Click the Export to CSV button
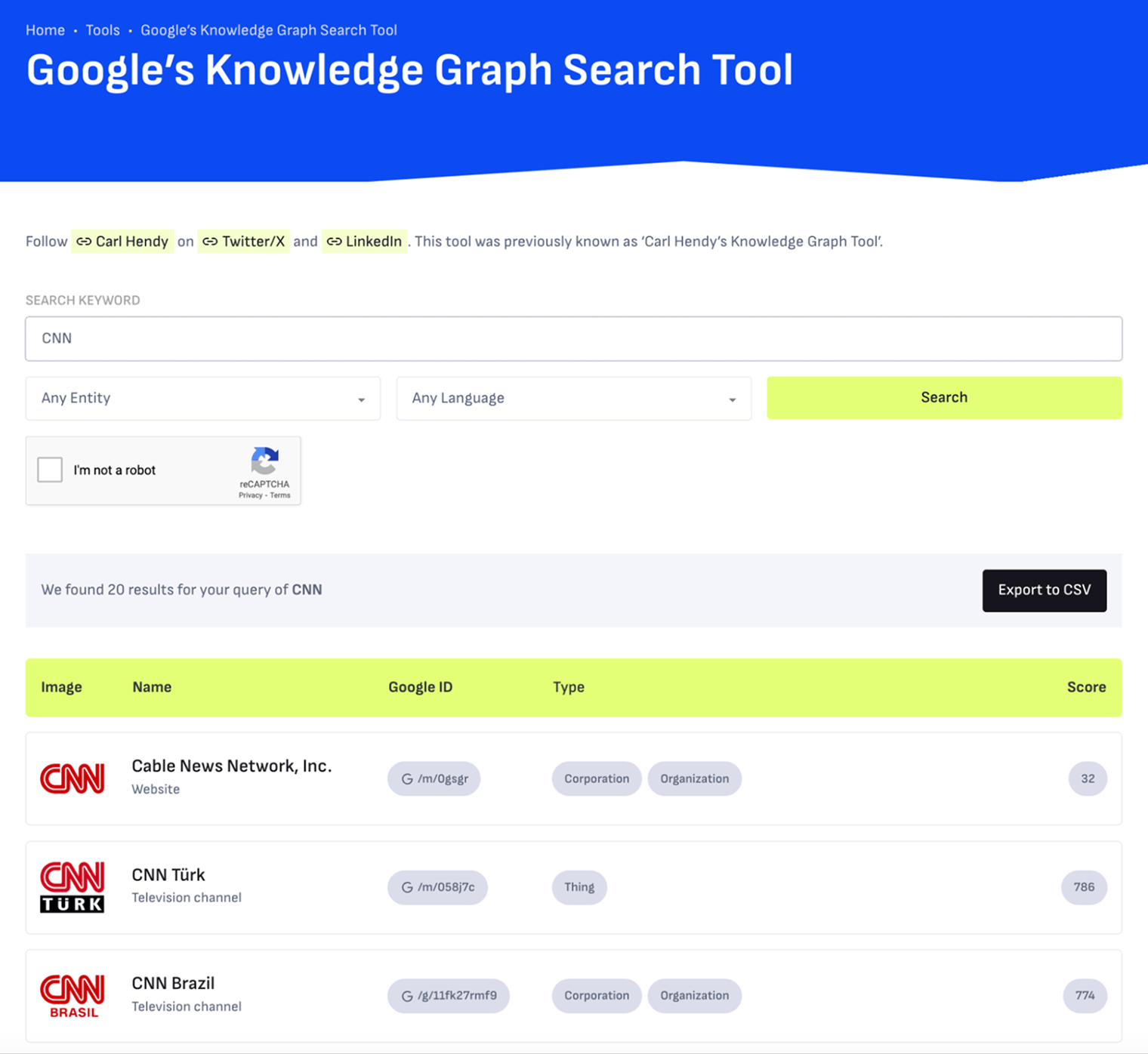This screenshot has height=1054, width=1148. tap(1045, 590)
